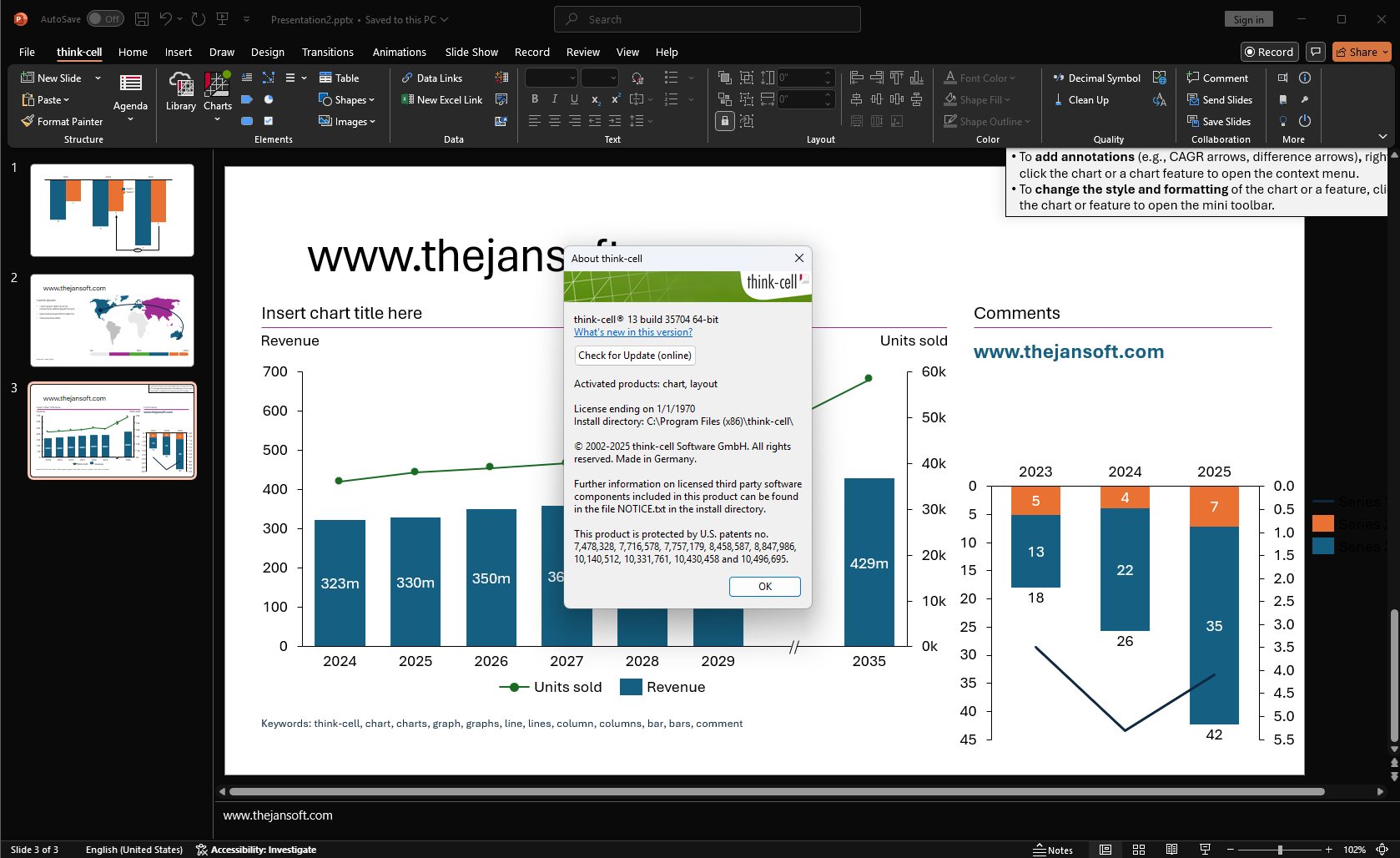Viewport: 1400px width, 858px height.
Task: Open think-cell info in More group
Action: tap(1305, 78)
